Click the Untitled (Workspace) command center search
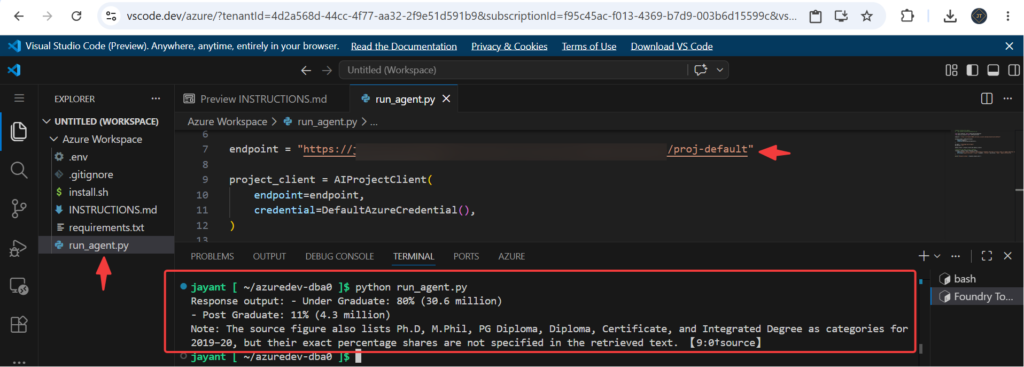This screenshot has height=367, width=1024. [x=513, y=70]
